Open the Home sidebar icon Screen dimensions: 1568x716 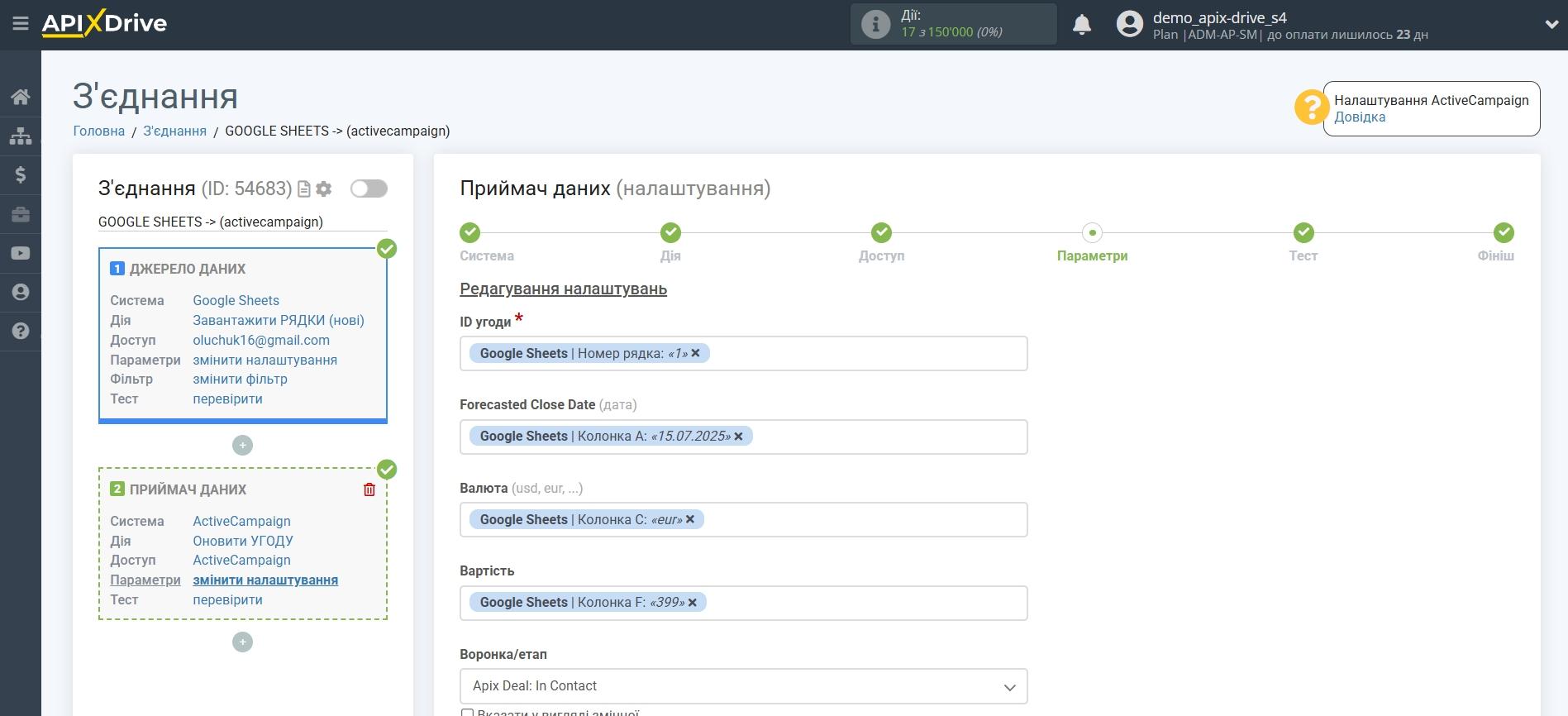21,97
